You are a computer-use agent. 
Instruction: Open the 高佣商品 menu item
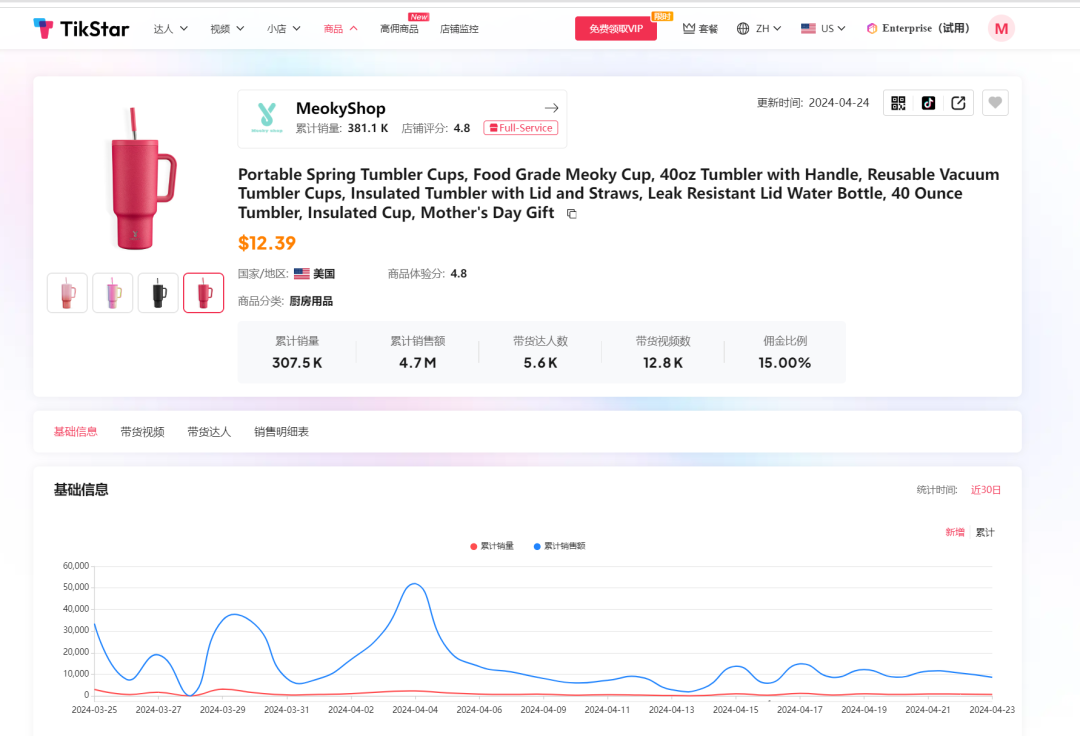(399, 28)
